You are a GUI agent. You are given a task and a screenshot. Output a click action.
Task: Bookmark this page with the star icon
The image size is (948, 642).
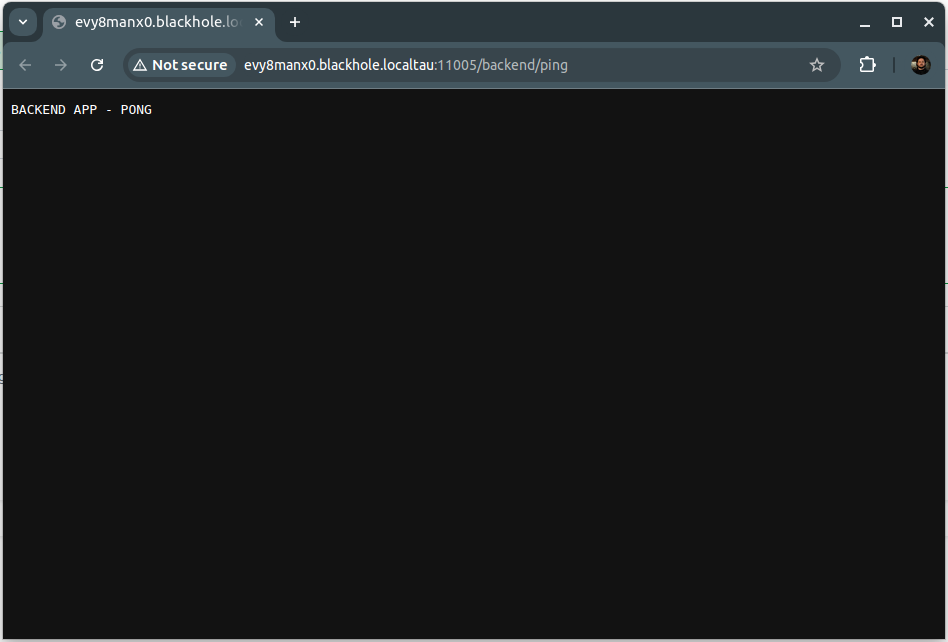817,65
